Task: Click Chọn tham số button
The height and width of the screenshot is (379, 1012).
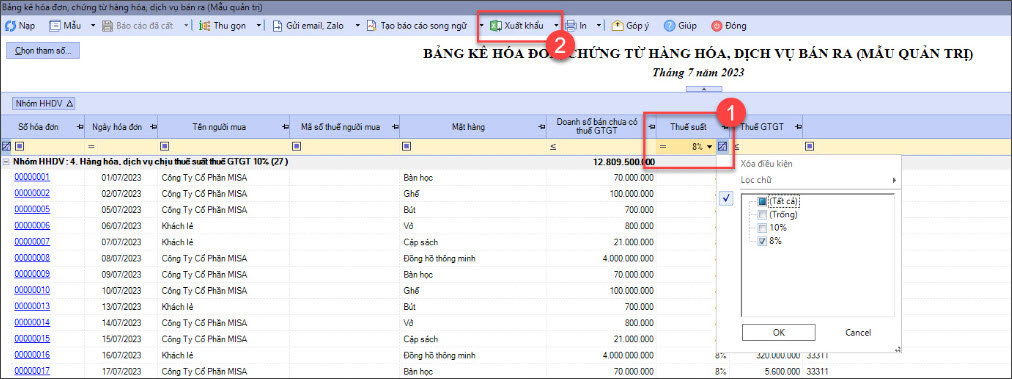Action: click(x=43, y=50)
